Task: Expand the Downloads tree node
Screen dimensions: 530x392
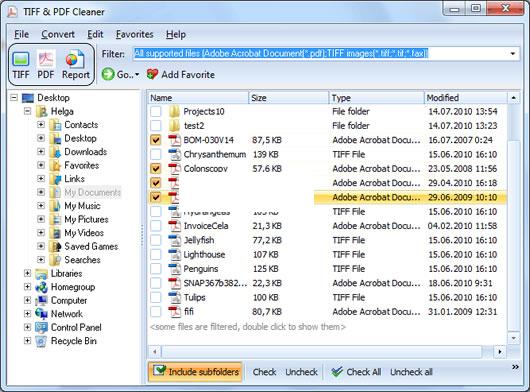Action: [41, 152]
